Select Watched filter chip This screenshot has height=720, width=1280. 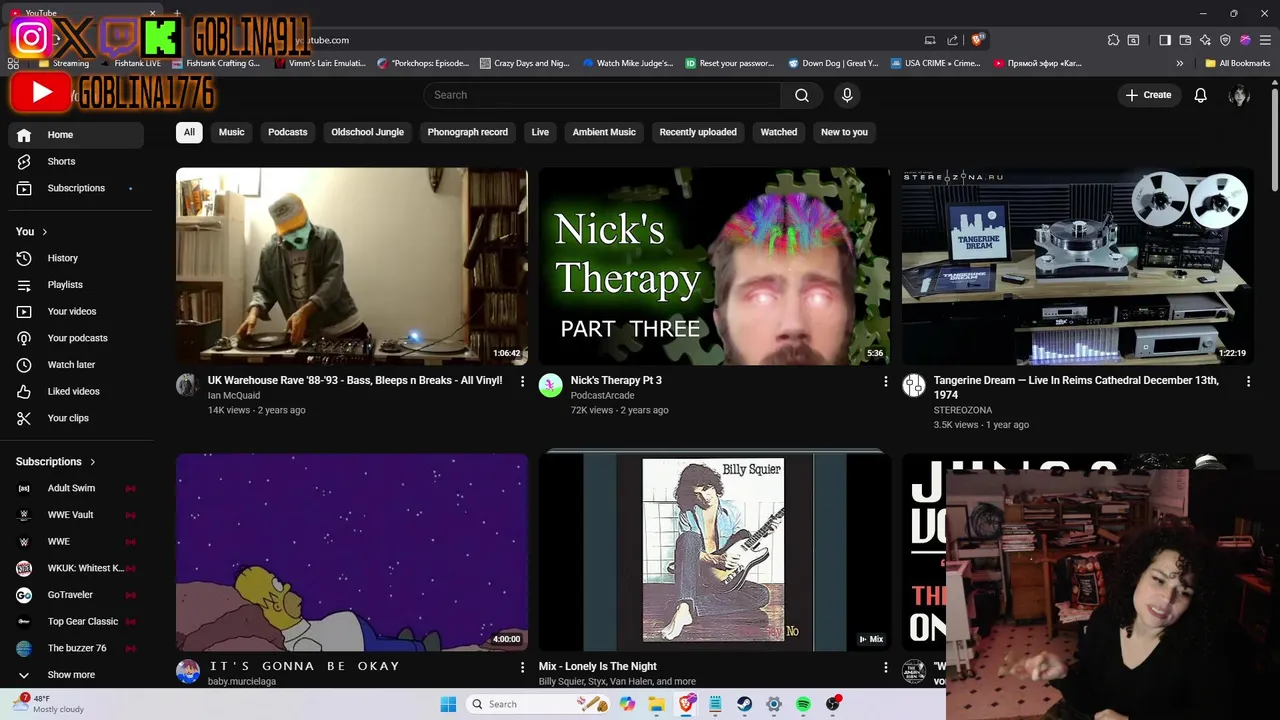pyautogui.click(x=779, y=132)
